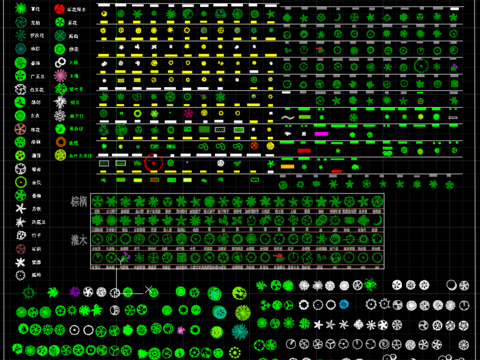Image resolution: width=480 pixels, height=360 pixels.
Task: Click the red dashed circle symbol
Action: coord(153,163)
